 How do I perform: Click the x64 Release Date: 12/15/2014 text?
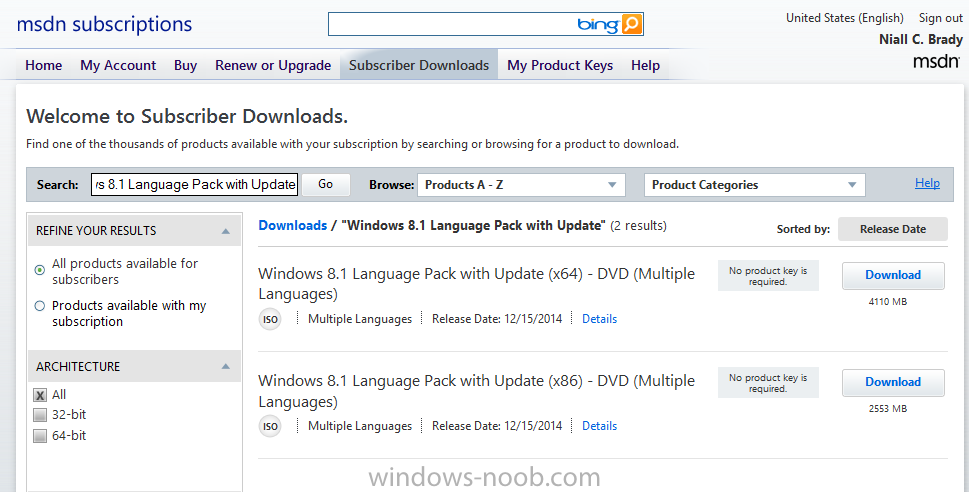[x=497, y=319]
